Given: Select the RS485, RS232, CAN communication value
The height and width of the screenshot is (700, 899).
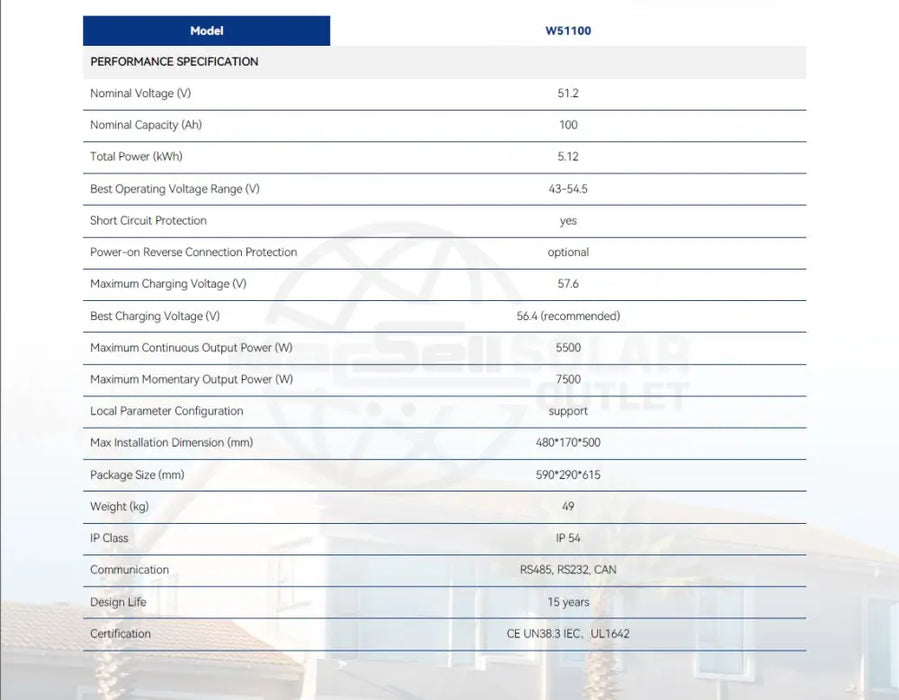Looking at the screenshot, I should [x=568, y=570].
